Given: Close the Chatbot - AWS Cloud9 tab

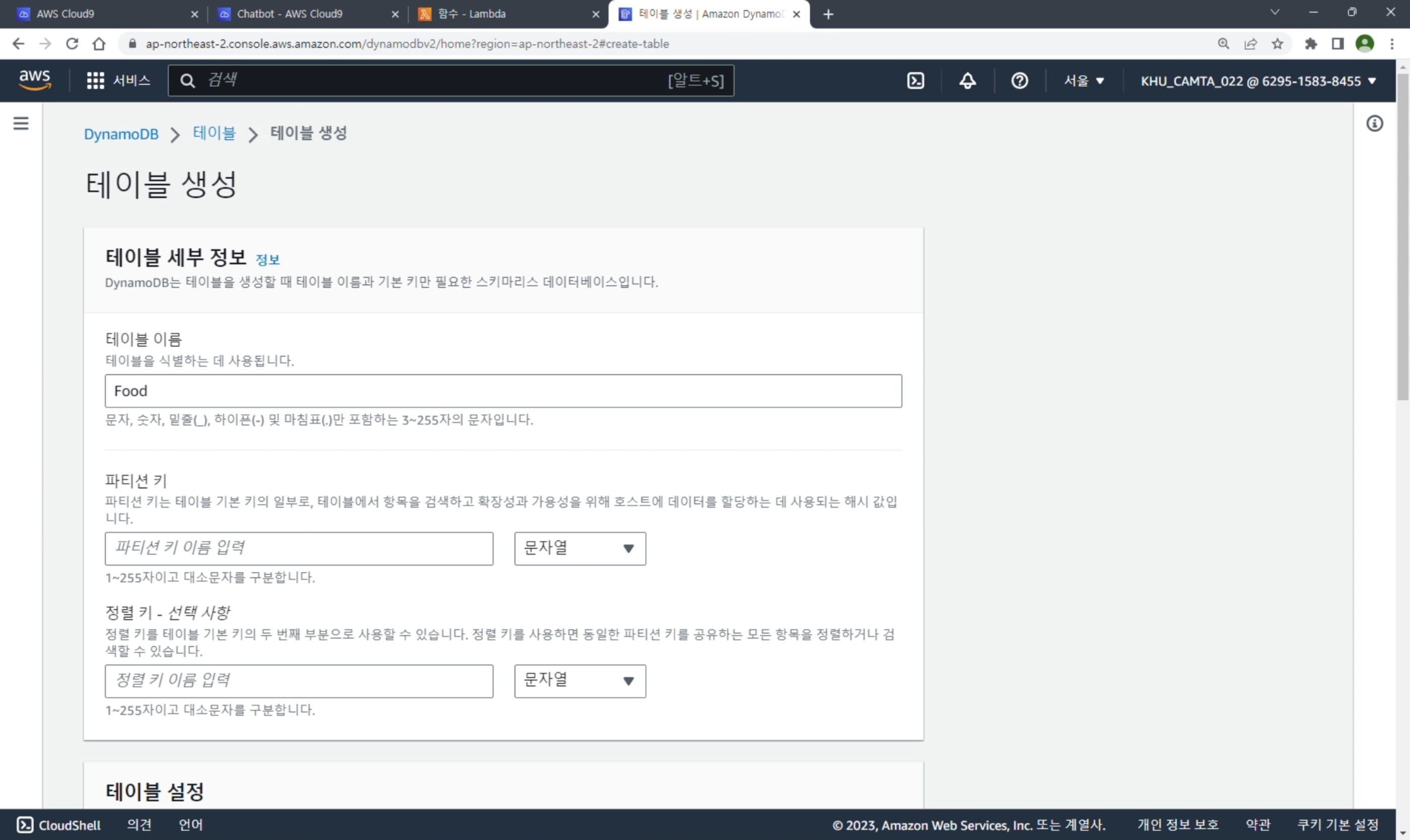Looking at the screenshot, I should coord(395,14).
